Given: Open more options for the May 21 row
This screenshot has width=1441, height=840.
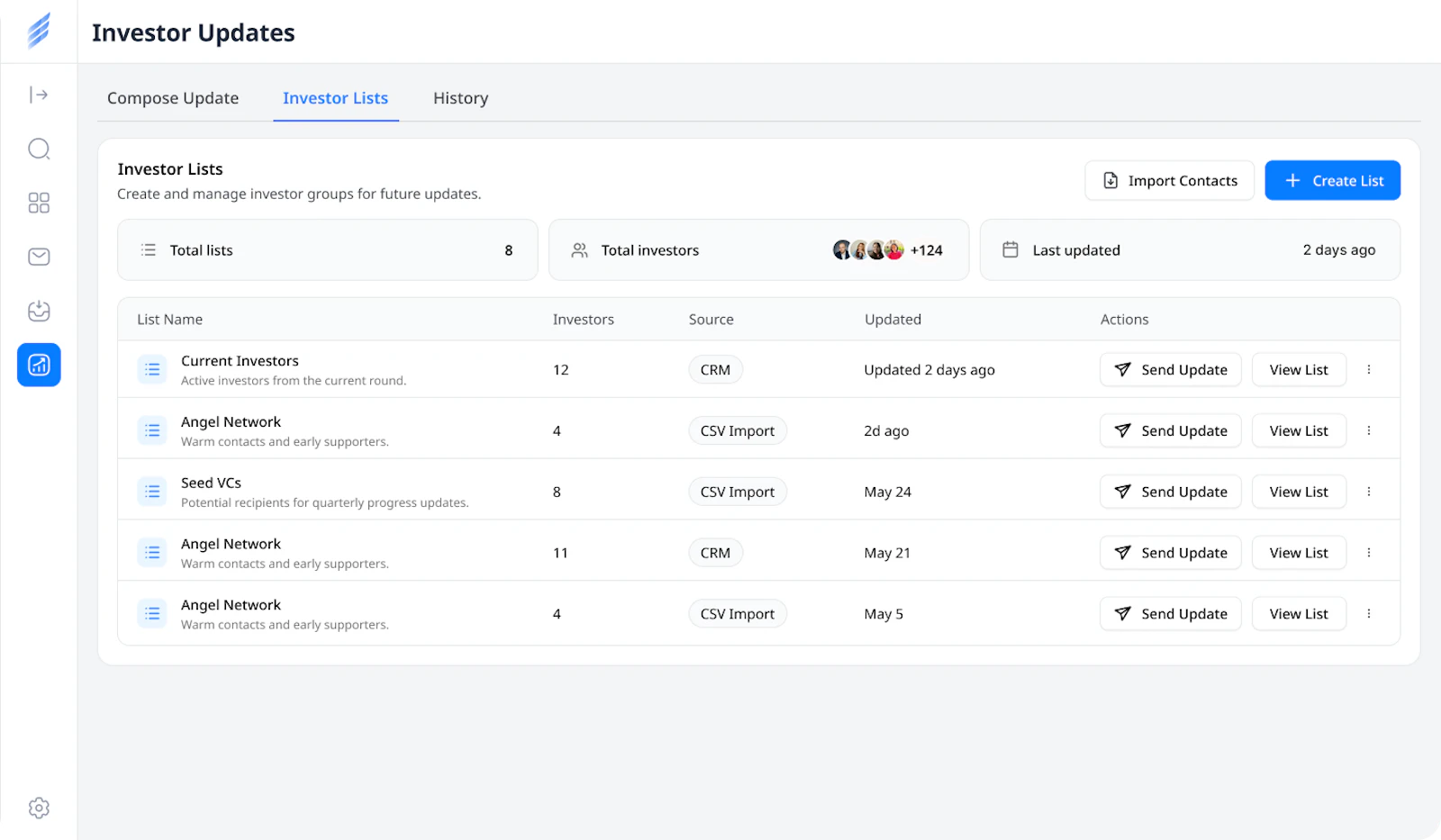Looking at the screenshot, I should [x=1369, y=553].
